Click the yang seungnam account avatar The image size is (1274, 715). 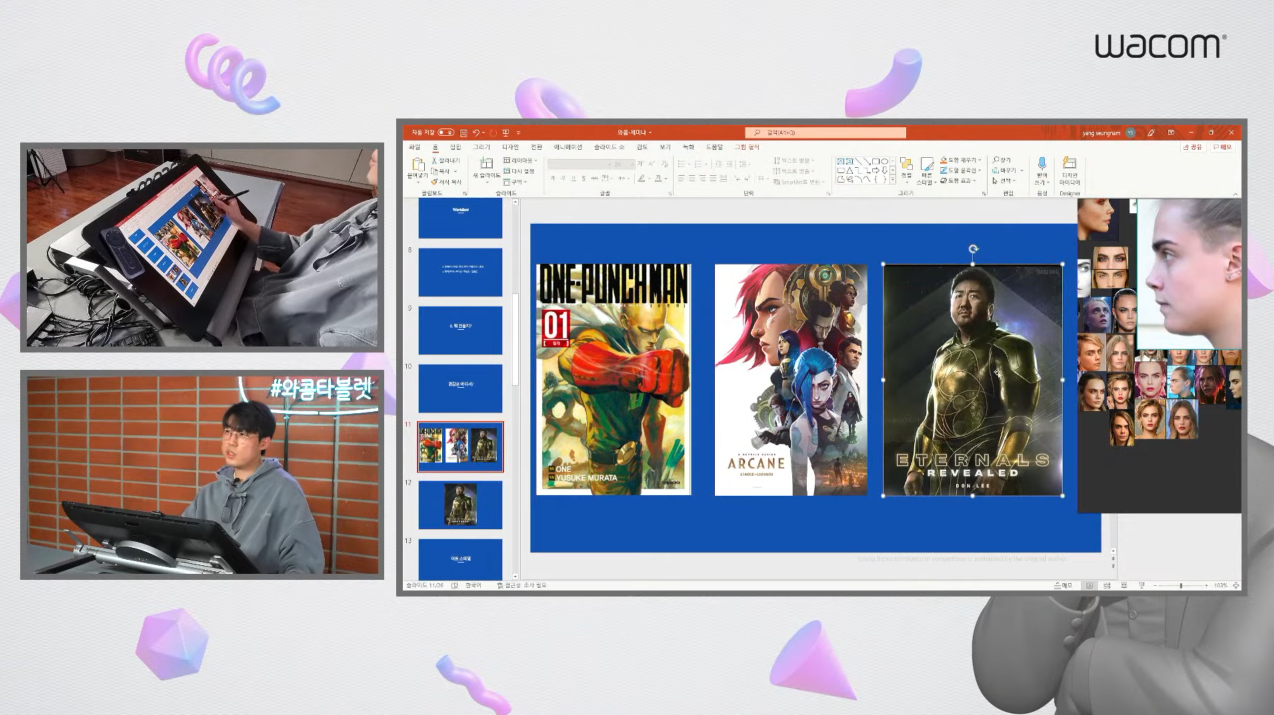(x=1131, y=133)
